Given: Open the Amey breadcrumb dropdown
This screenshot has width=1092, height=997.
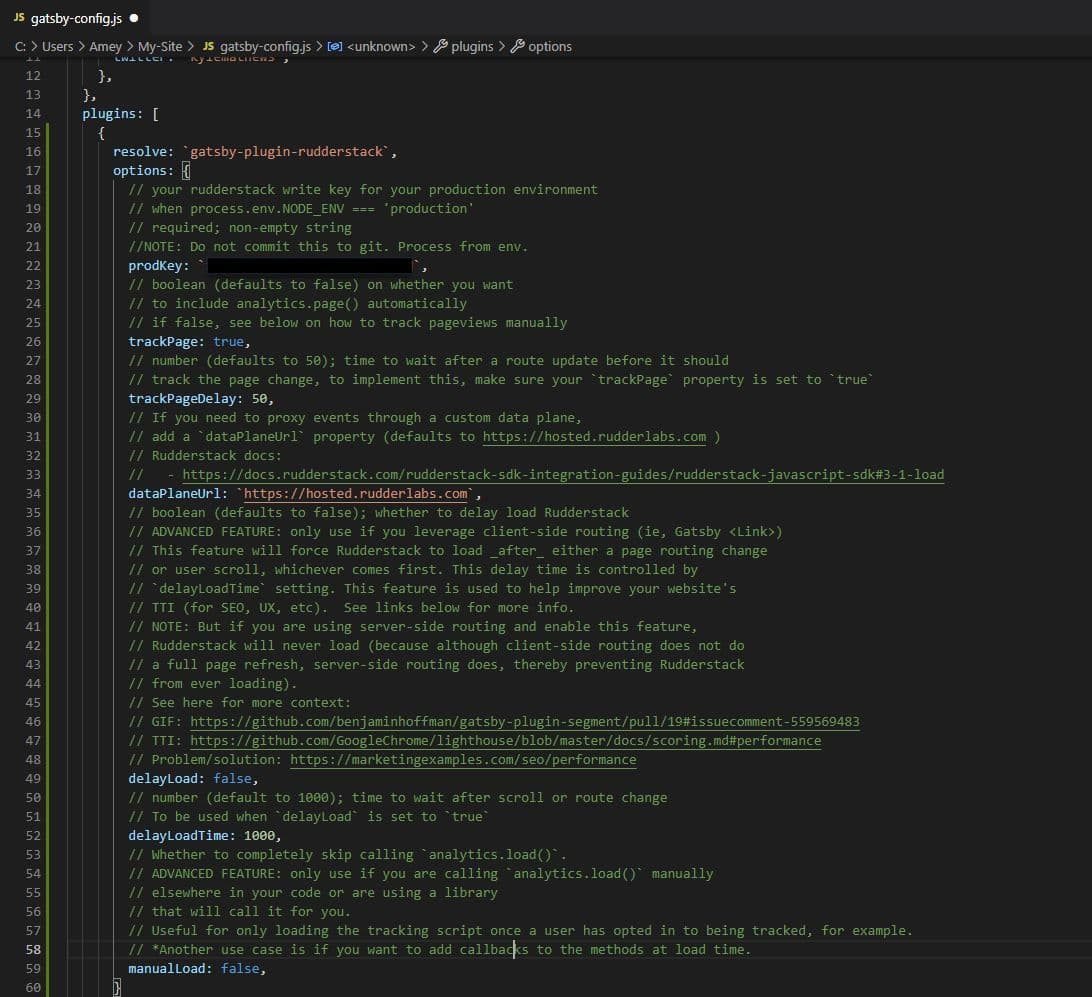Looking at the screenshot, I should click(105, 46).
